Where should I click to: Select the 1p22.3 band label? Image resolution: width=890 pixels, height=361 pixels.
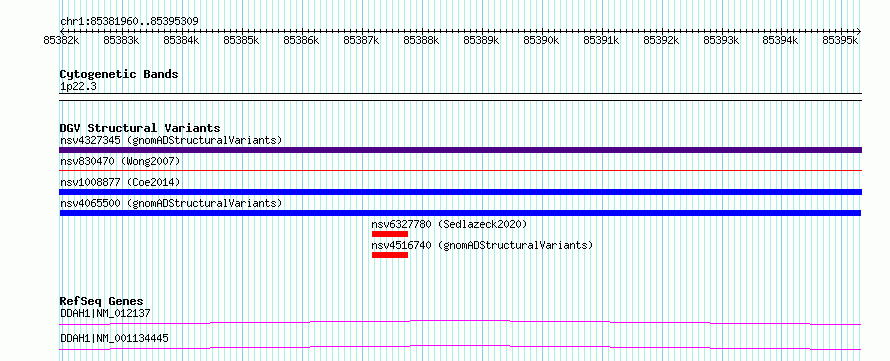tap(77, 86)
